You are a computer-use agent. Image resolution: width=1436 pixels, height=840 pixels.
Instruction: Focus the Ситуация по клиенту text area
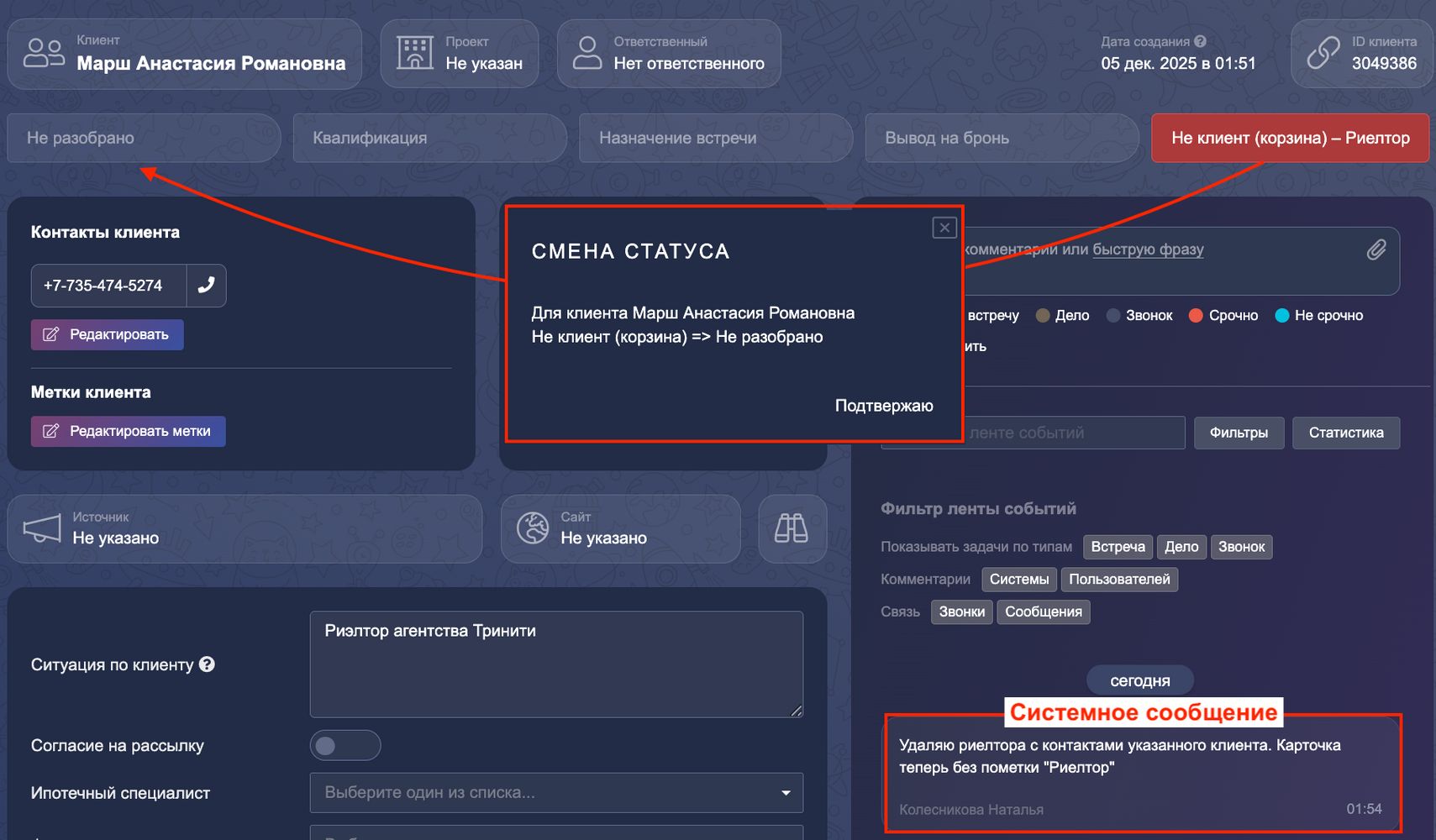coord(556,664)
